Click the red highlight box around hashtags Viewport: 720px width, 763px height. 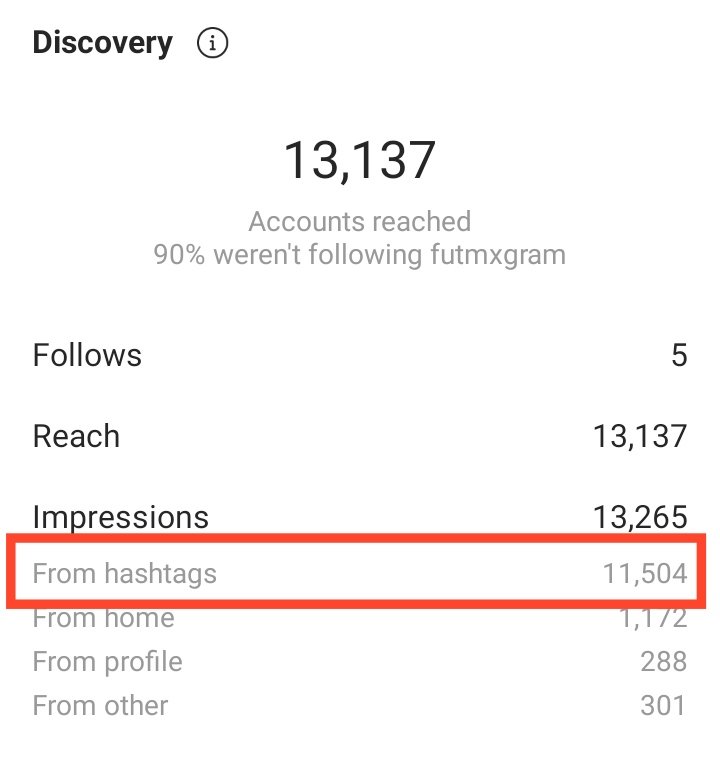point(356,571)
